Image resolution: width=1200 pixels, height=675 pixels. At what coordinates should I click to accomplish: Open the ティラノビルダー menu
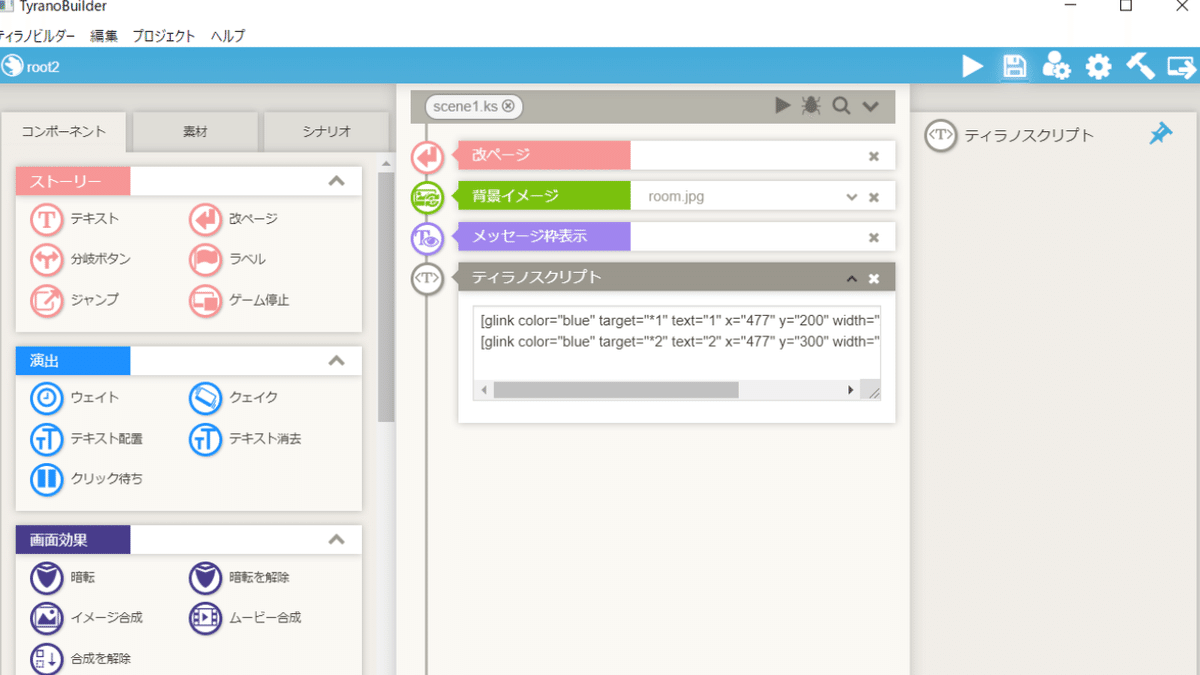coord(38,36)
